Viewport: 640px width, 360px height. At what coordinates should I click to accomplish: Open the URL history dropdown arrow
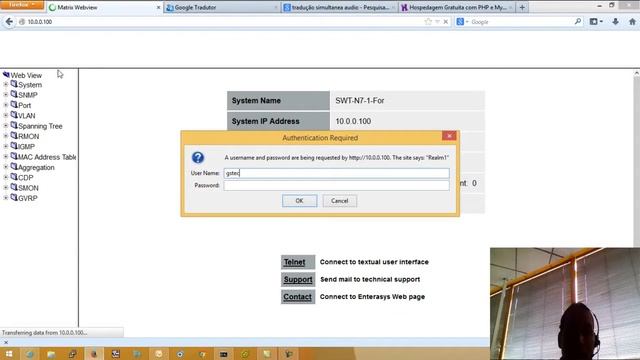click(437, 22)
